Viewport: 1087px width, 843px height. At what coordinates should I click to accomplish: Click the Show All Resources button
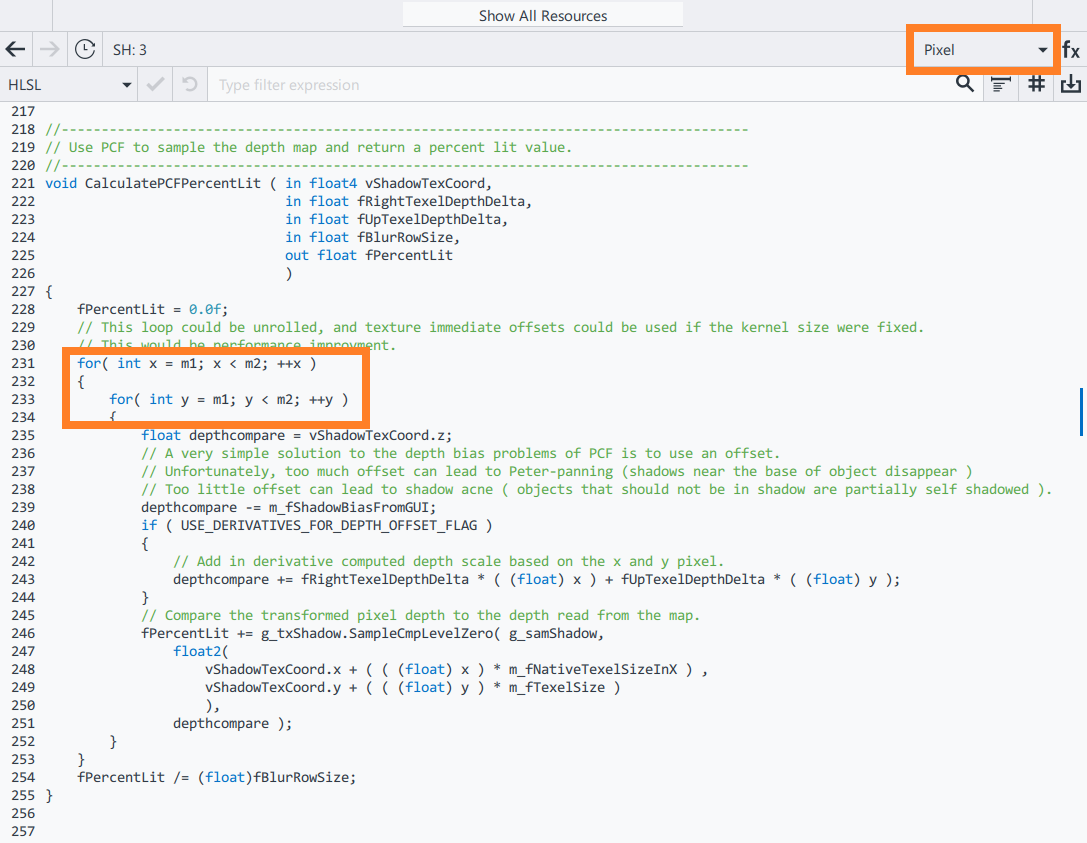tap(542, 15)
